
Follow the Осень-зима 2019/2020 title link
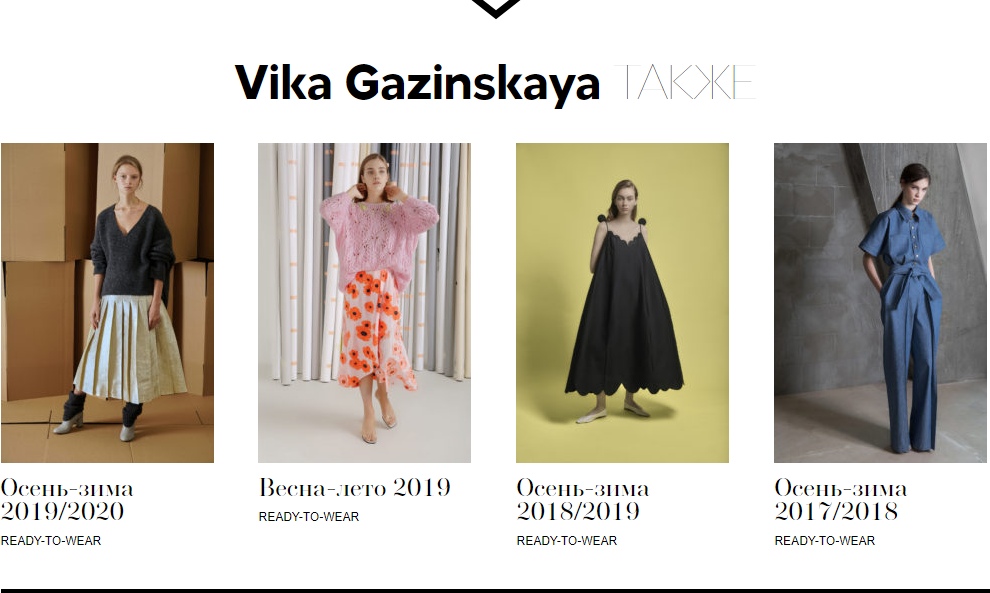[67, 500]
